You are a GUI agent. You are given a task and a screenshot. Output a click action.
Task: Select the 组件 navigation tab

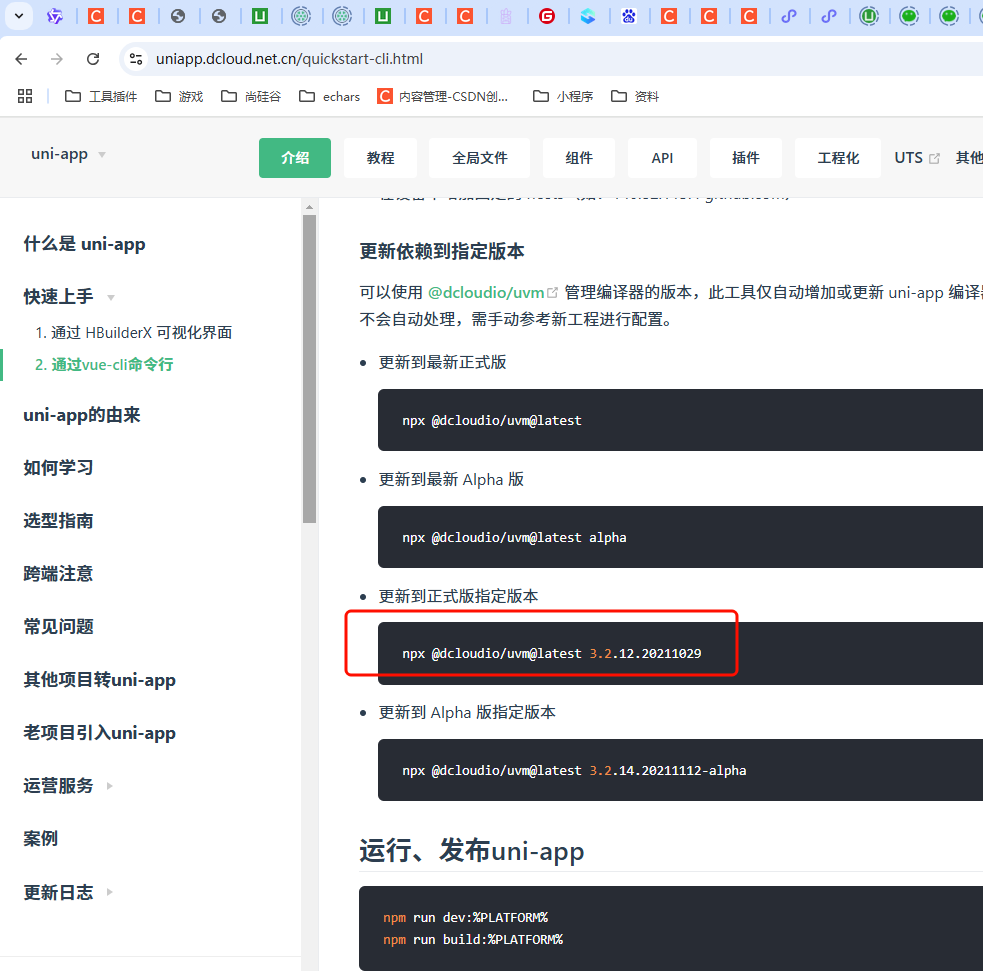[x=579, y=158]
